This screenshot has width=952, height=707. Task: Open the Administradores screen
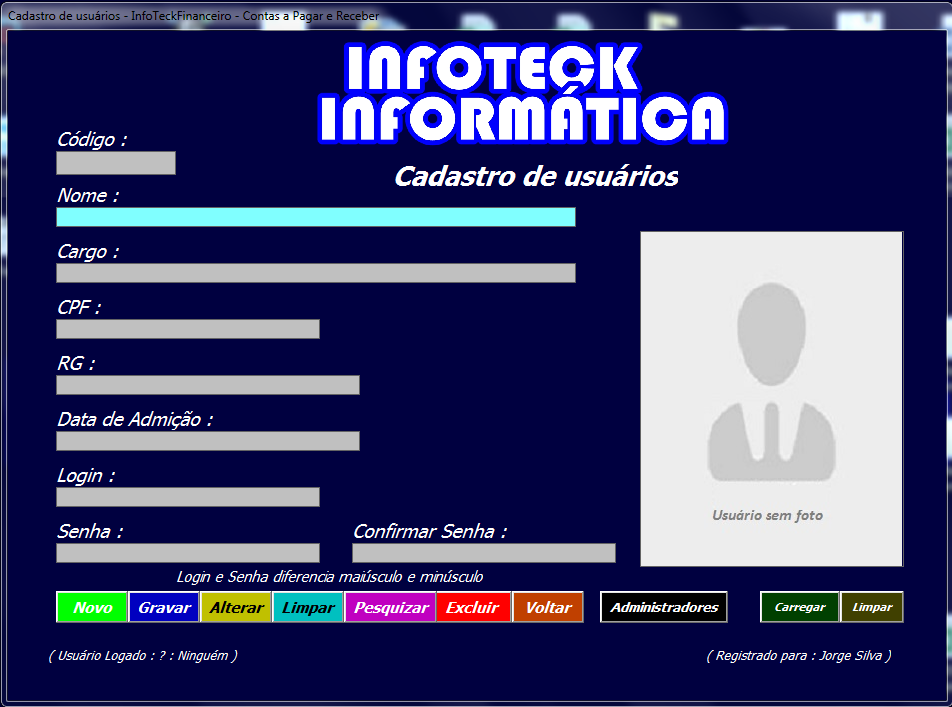coord(663,607)
